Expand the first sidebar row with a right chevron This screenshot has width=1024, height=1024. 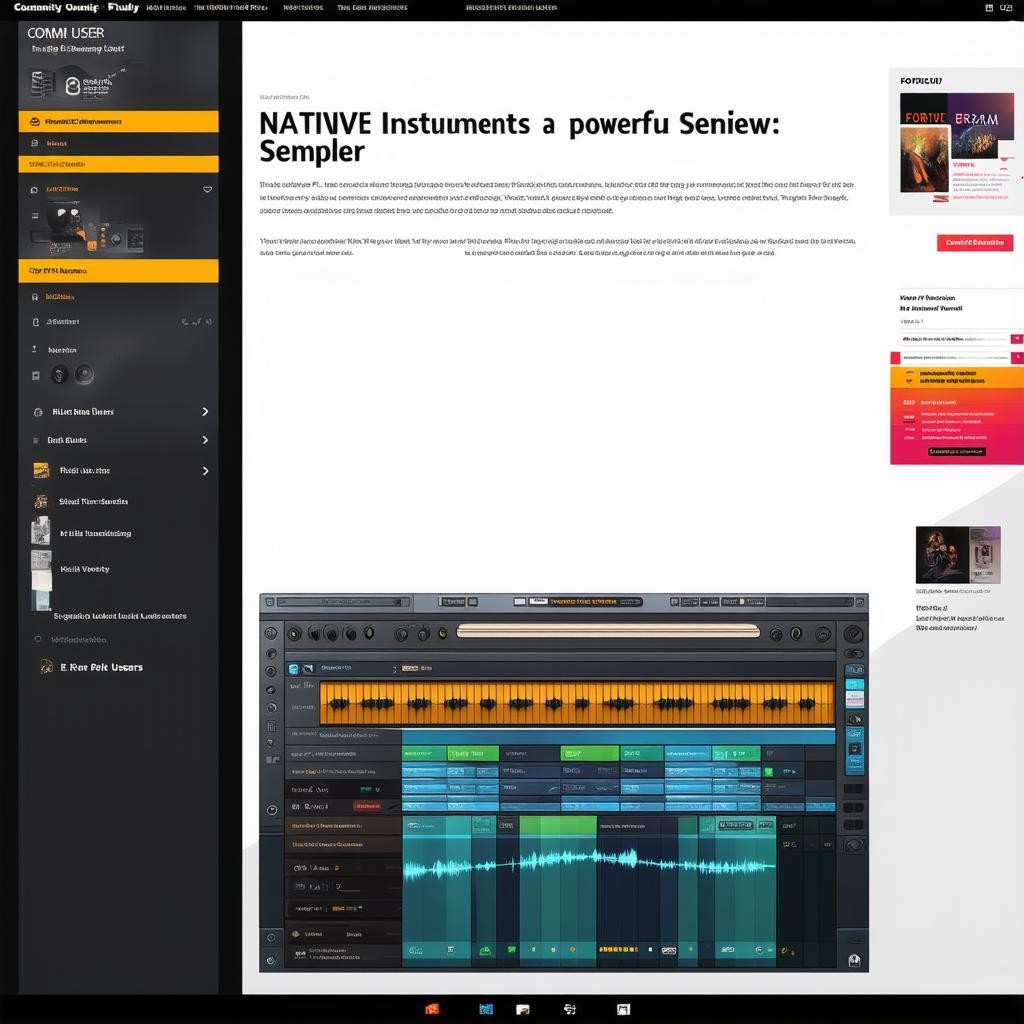click(x=205, y=412)
